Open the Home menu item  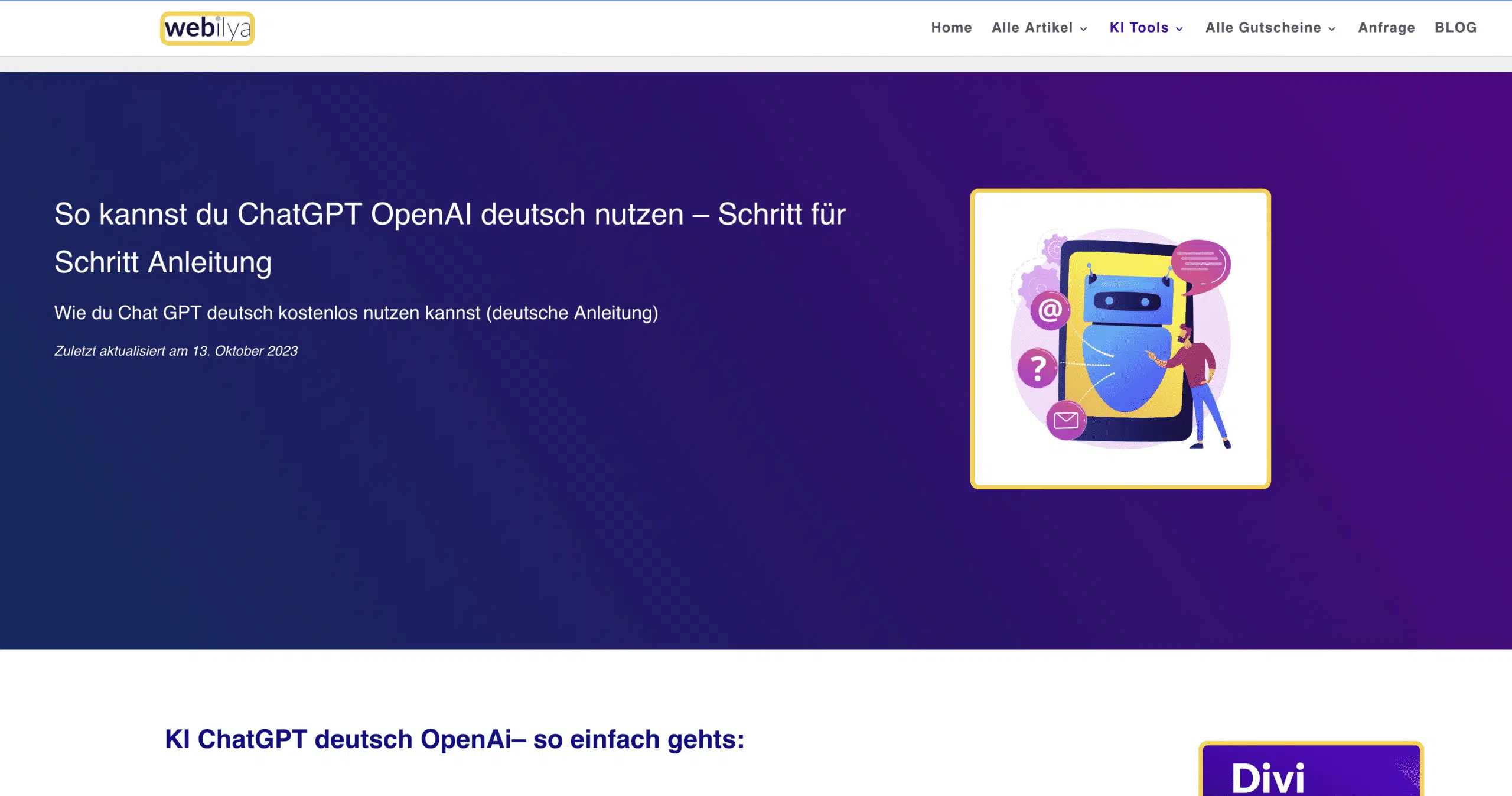(951, 28)
